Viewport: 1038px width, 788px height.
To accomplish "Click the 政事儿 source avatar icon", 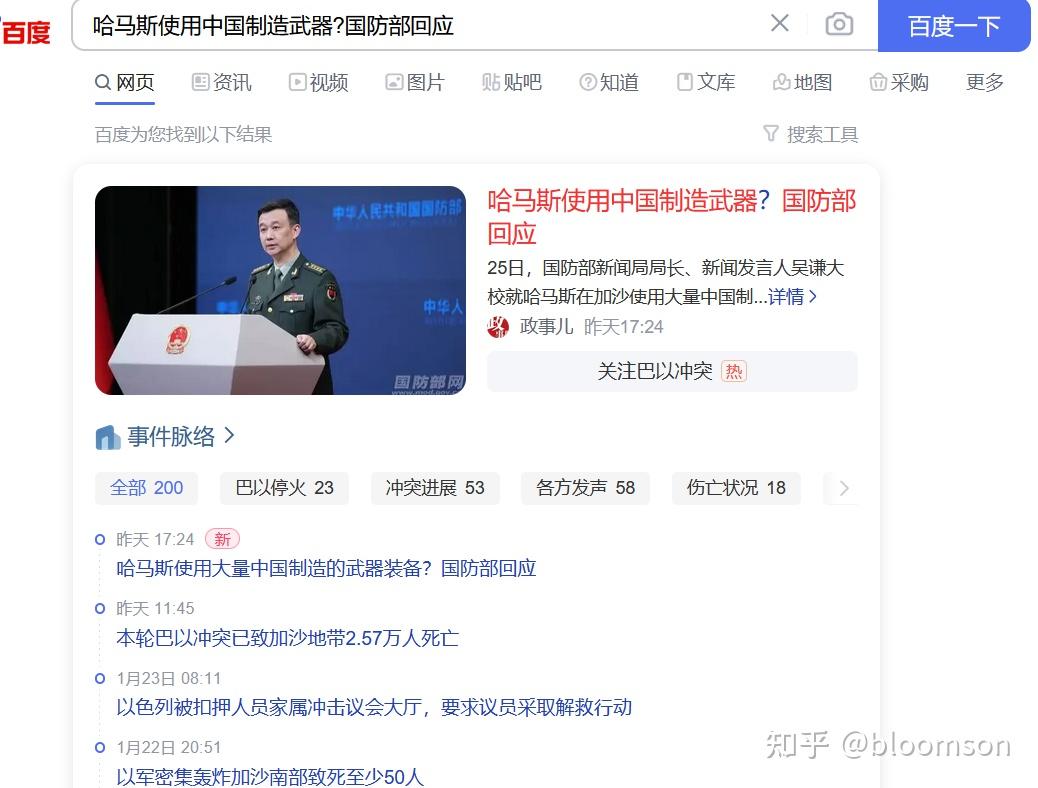I will click(x=498, y=326).
